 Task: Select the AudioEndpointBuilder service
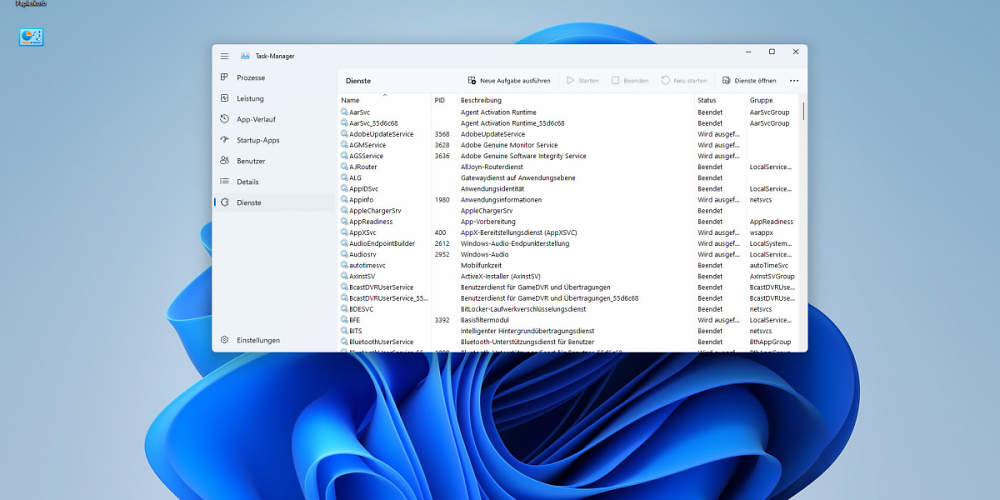point(568,244)
